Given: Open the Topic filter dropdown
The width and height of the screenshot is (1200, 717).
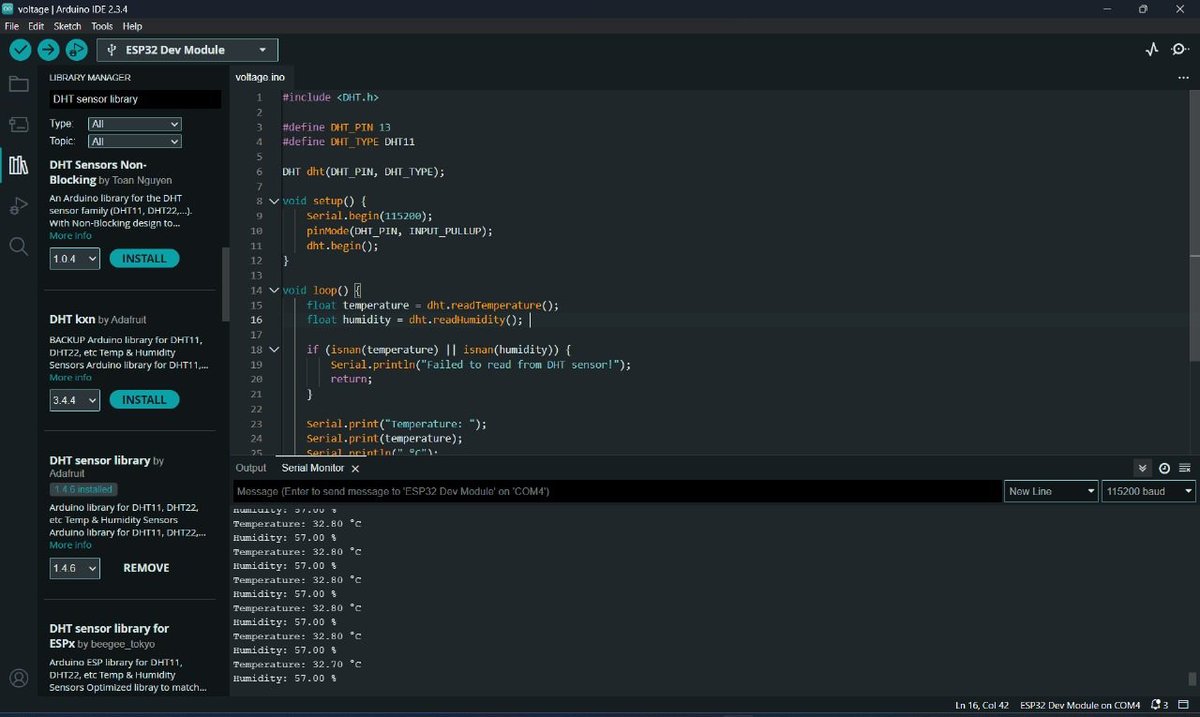Looking at the screenshot, I should click(x=135, y=142).
